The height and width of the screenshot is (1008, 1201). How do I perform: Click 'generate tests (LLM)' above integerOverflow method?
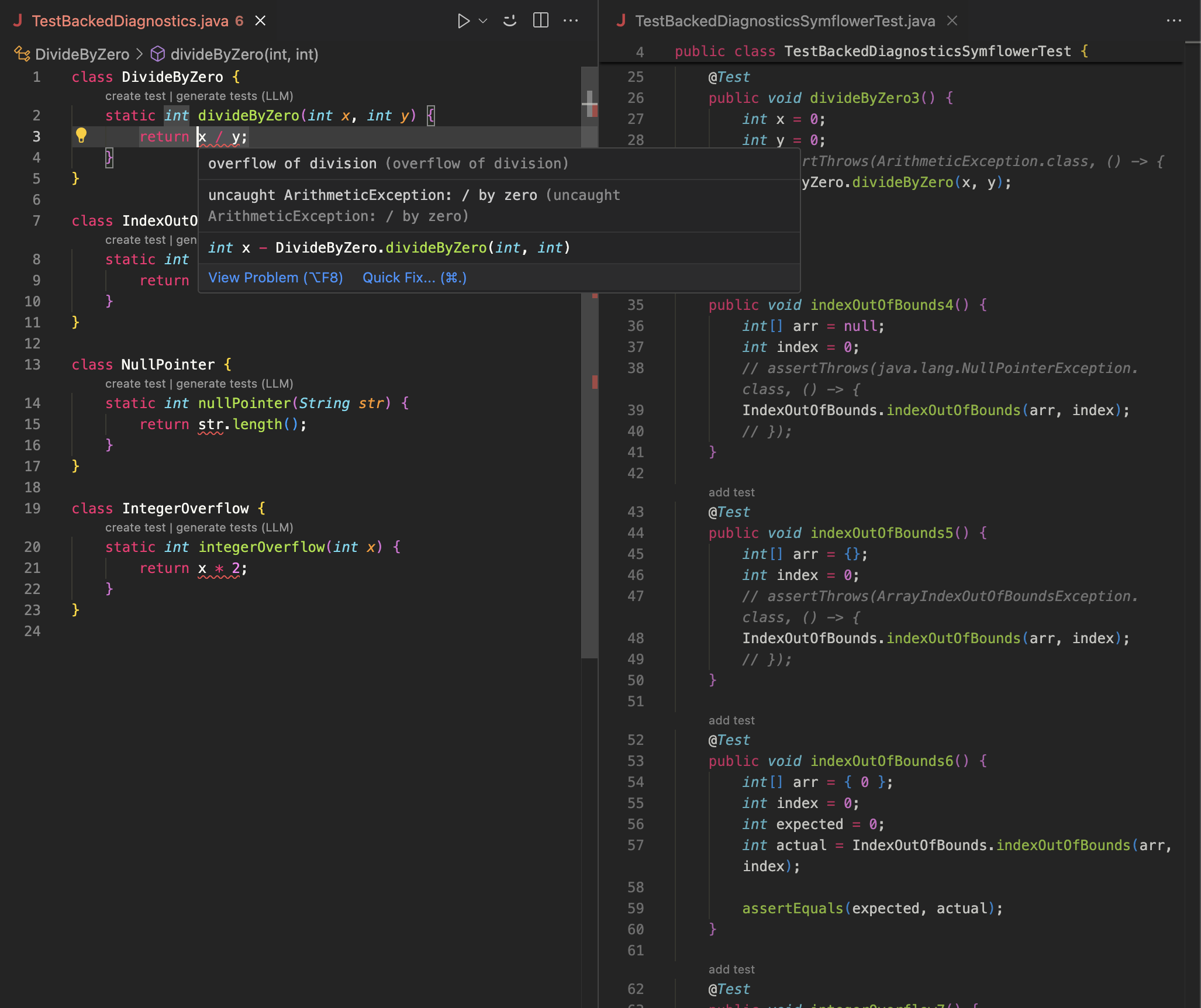point(234,527)
